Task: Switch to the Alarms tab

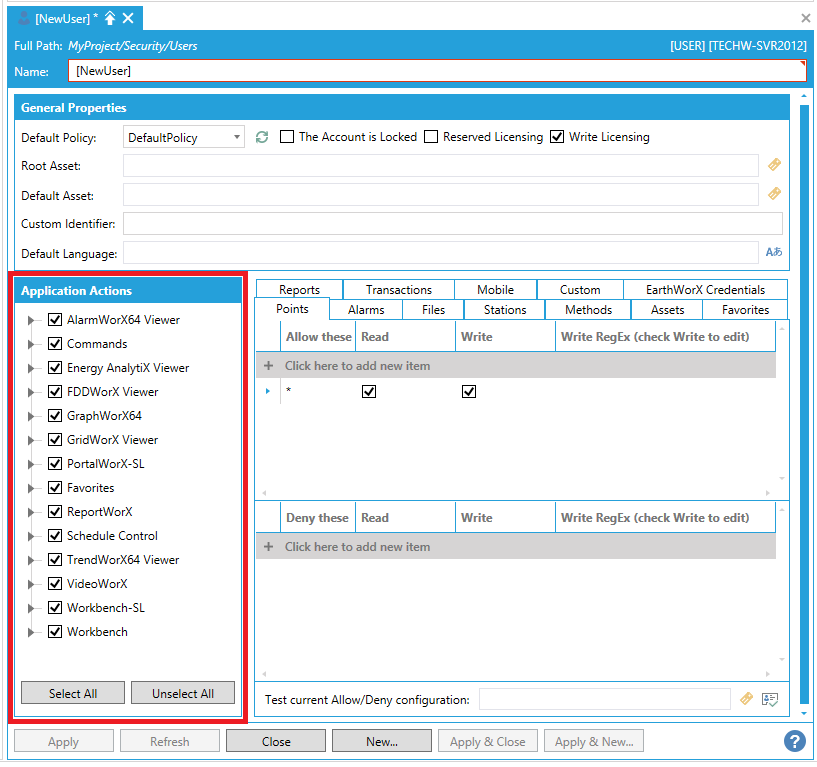Action: point(366,310)
